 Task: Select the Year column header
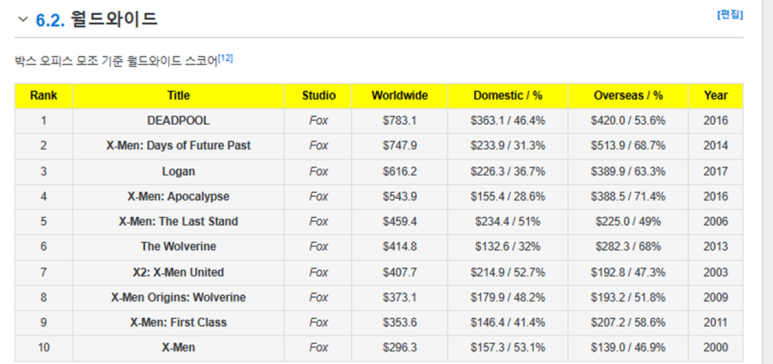coord(716,96)
